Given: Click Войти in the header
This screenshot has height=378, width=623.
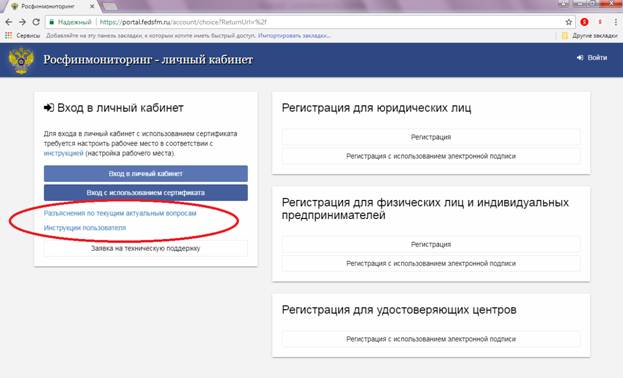Looking at the screenshot, I should pyautogui.click(x=592, y=58).
